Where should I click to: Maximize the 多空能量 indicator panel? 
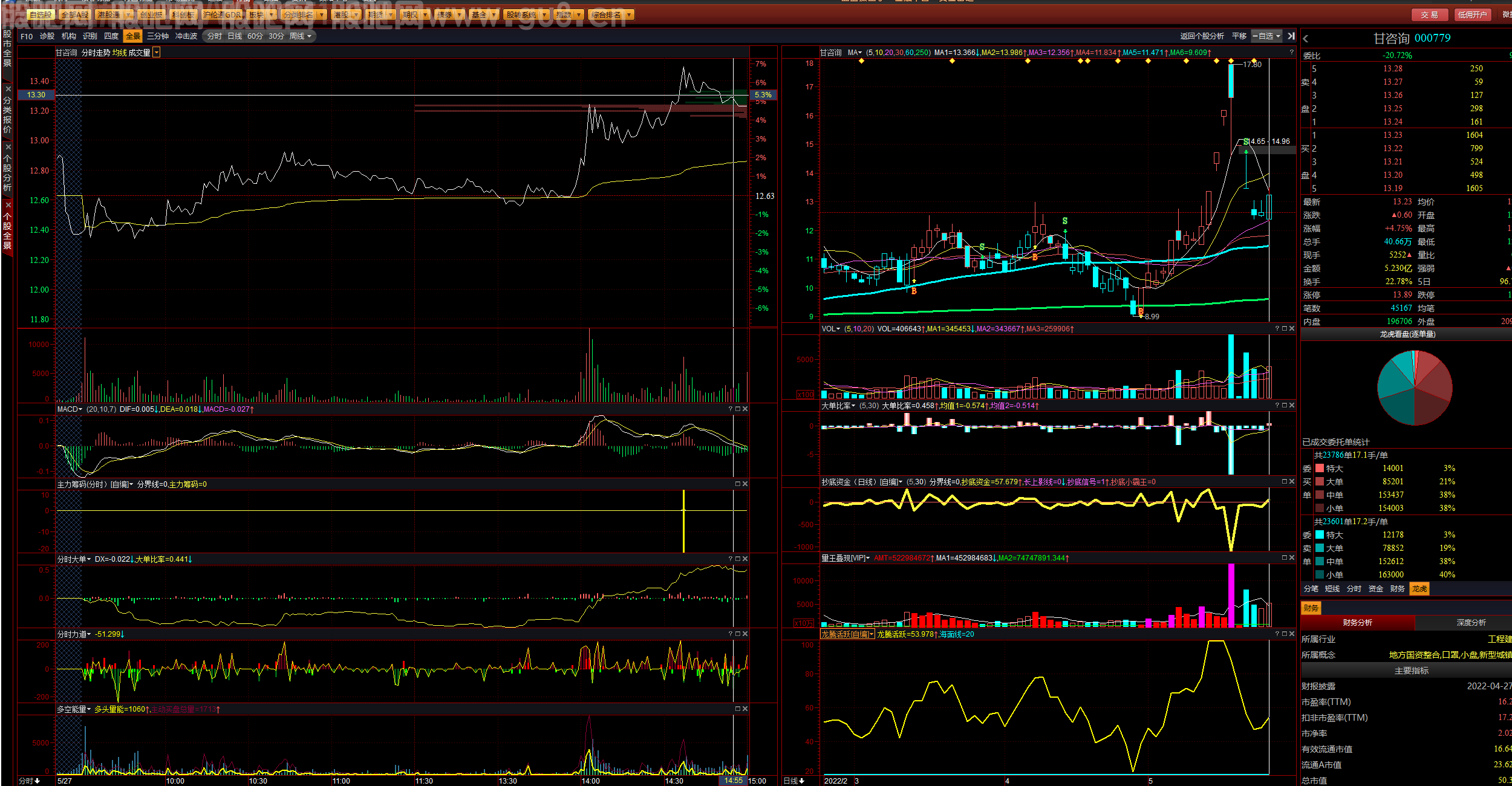[738, 709]
